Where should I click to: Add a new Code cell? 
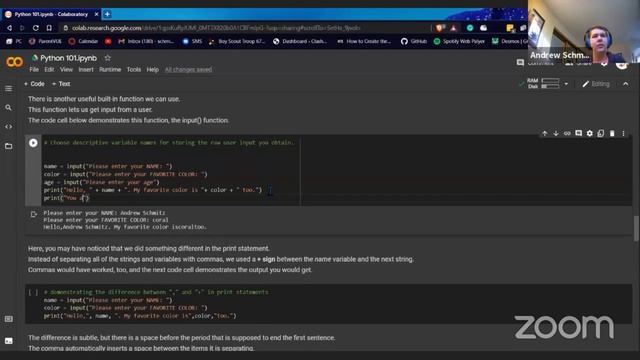coord(34,84)
